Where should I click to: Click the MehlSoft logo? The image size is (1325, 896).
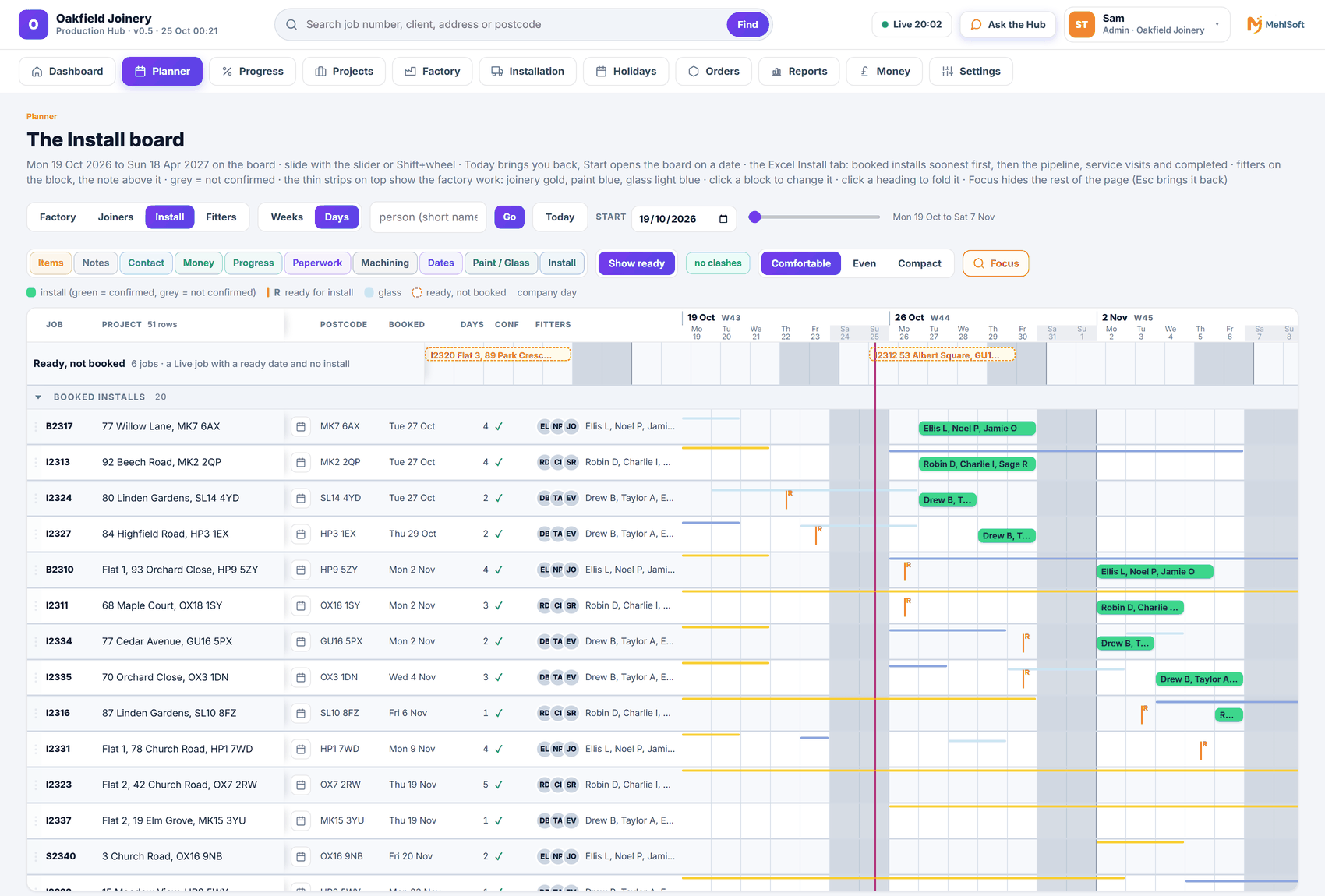pyautogui.click(x=1275, y=25)
